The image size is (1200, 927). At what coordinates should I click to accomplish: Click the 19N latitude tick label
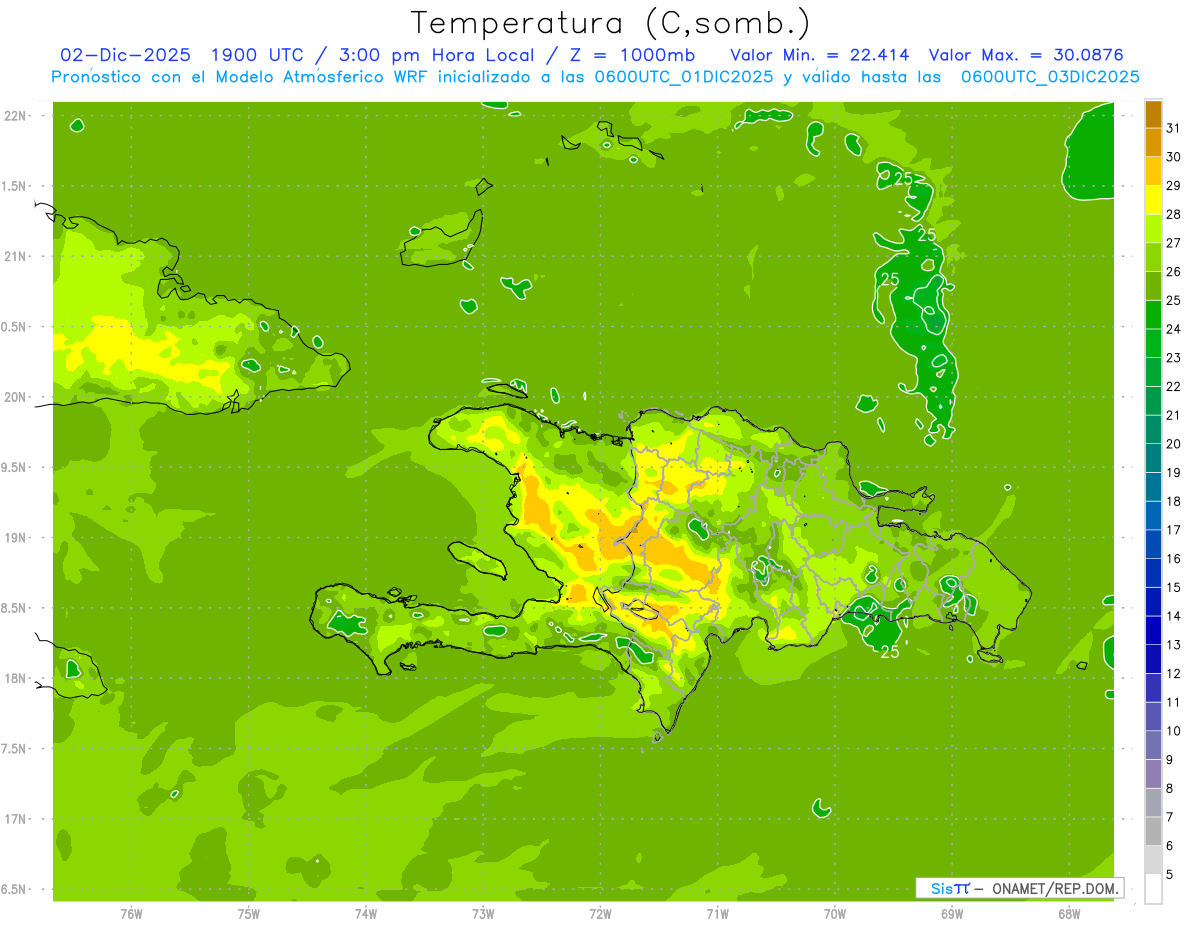[x=15, y=538]
